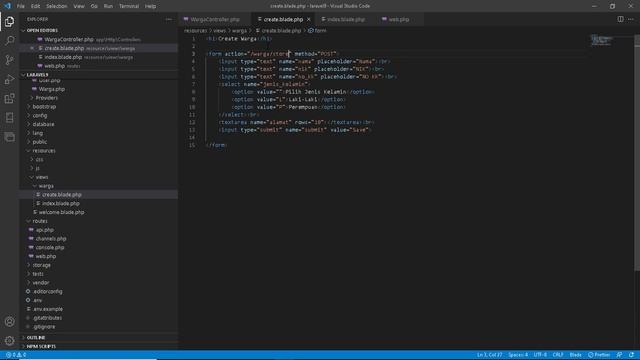Click Ln 3, Col 27 status item

pyautogui.click(x=489, y=355)
